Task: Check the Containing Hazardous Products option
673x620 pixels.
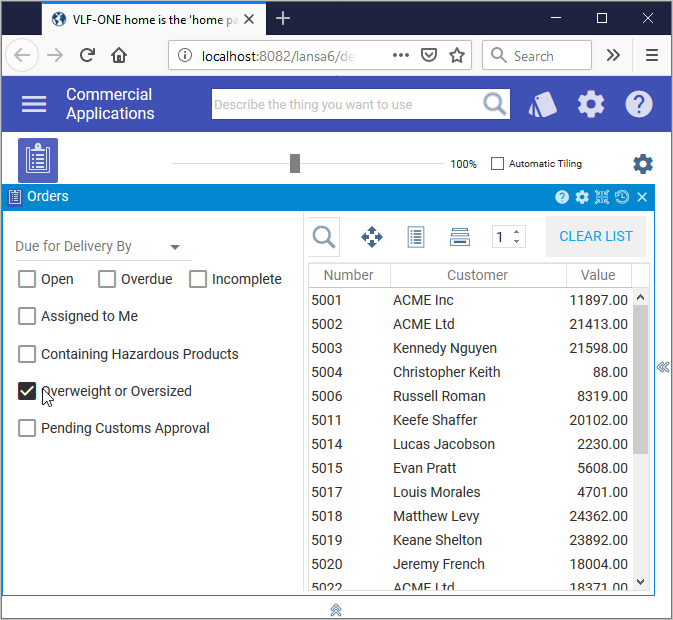Action: click(27, 354)
